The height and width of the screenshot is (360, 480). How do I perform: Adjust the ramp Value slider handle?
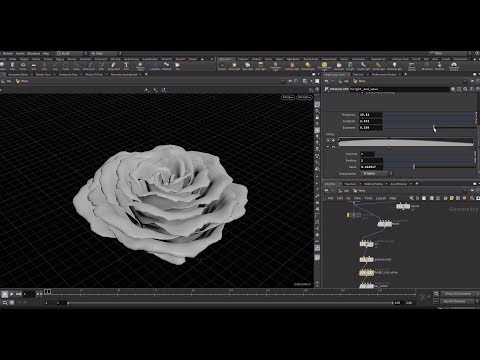click(414, 167)
